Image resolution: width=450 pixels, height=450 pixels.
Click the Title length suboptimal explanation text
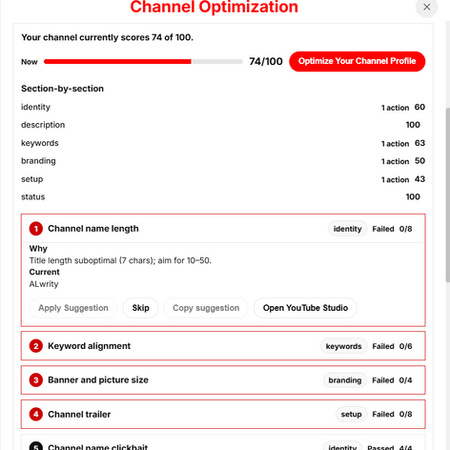coord(120,260)
